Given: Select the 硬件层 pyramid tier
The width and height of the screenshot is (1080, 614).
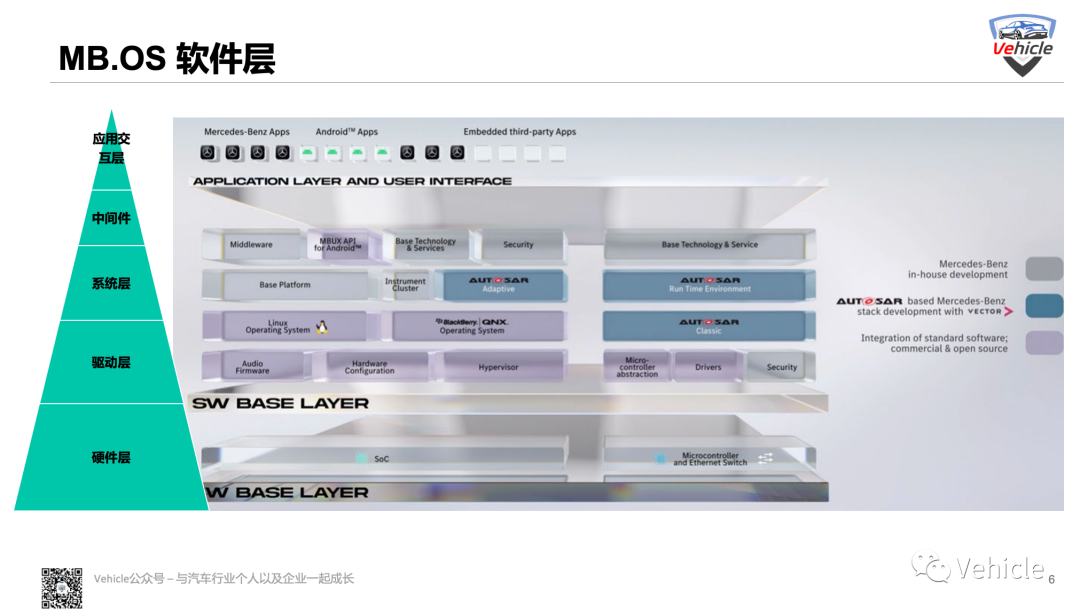Looking at the screenshot, I should [111, 458].
